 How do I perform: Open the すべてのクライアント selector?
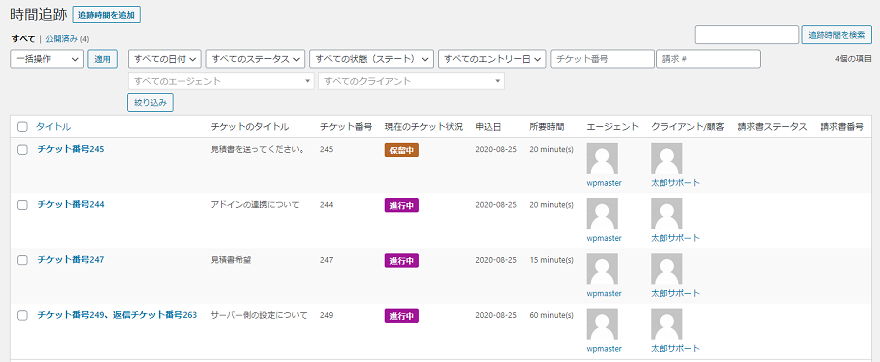(411, 81)
